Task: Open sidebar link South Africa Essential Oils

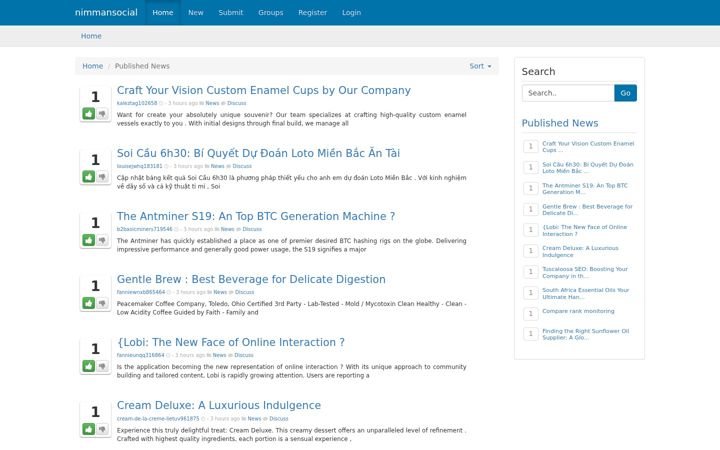Action: [586, 293]
